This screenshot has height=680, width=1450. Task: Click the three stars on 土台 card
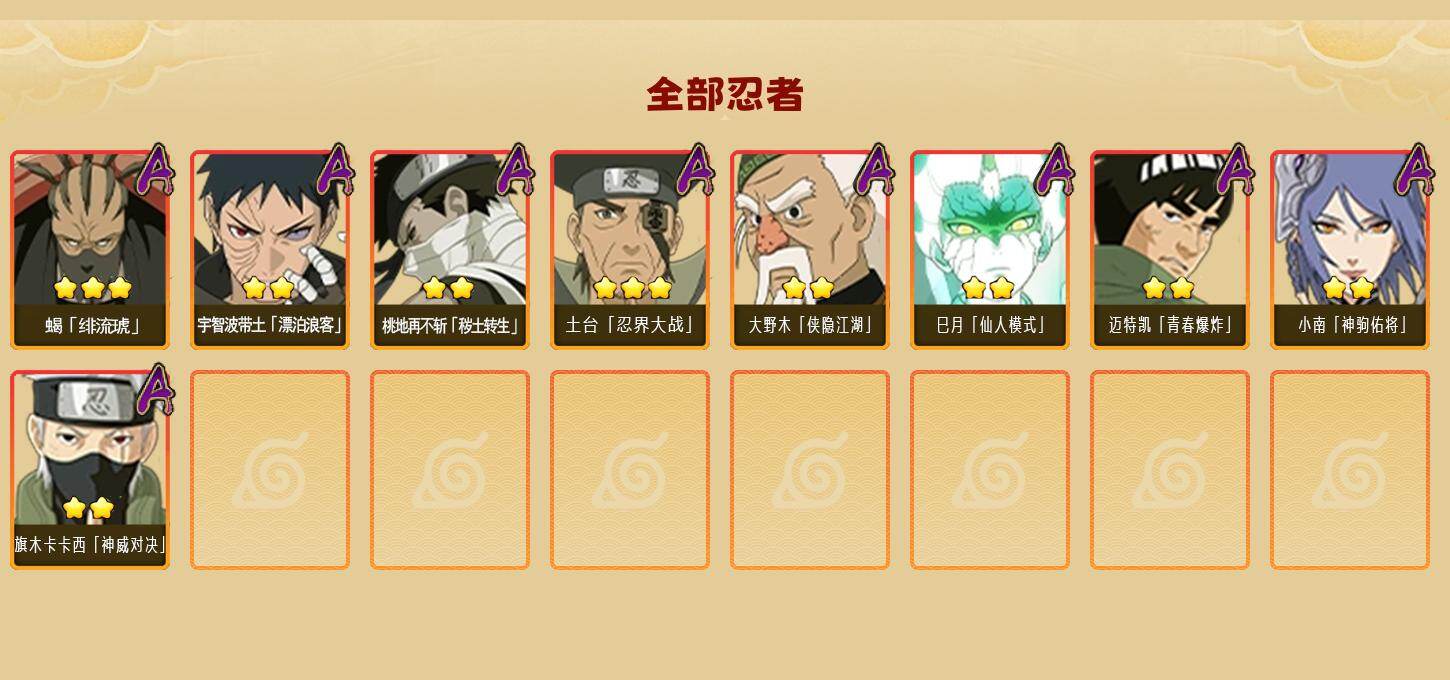tap(632, 288)
